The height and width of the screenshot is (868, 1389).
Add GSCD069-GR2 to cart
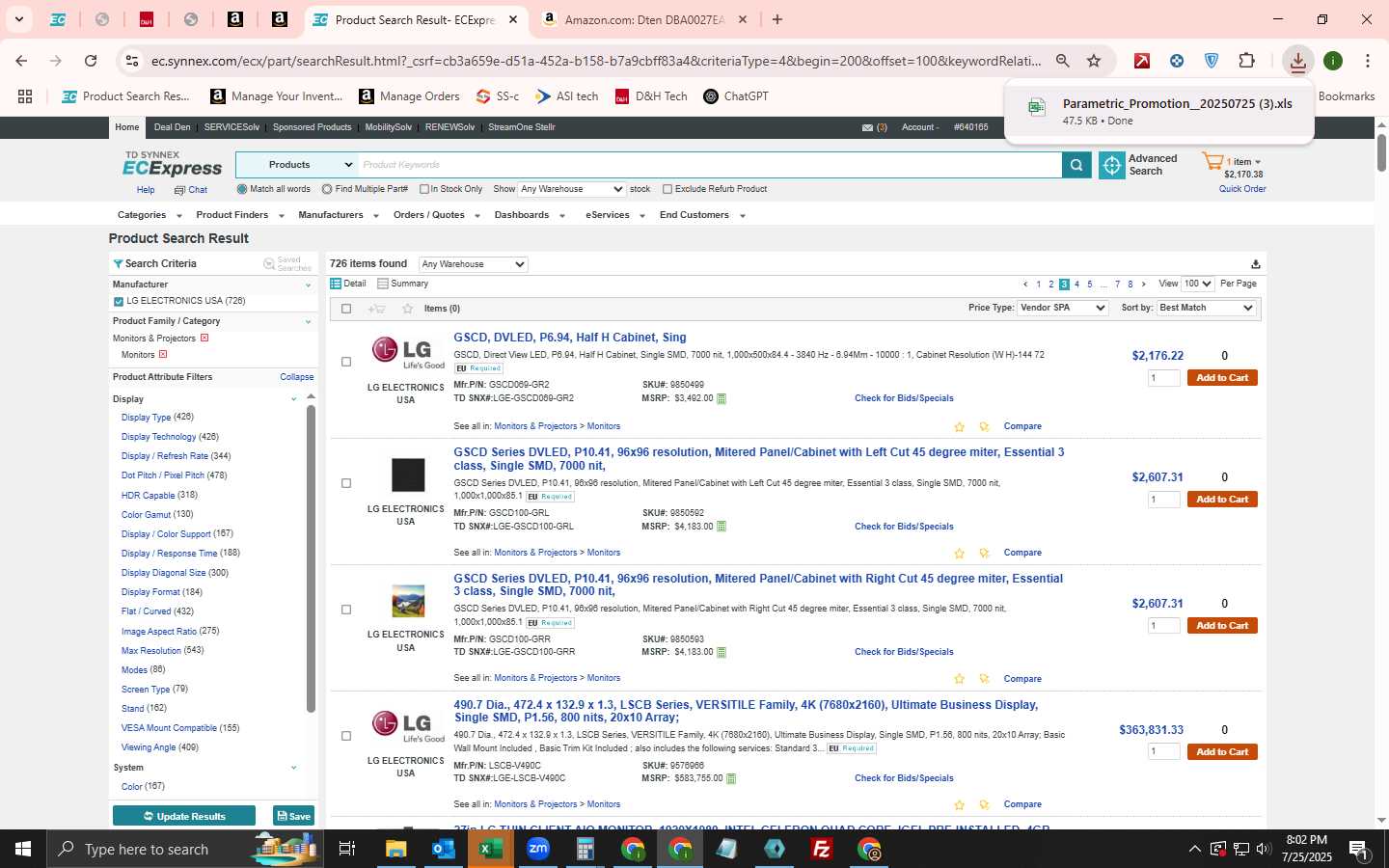point(1222,378)
